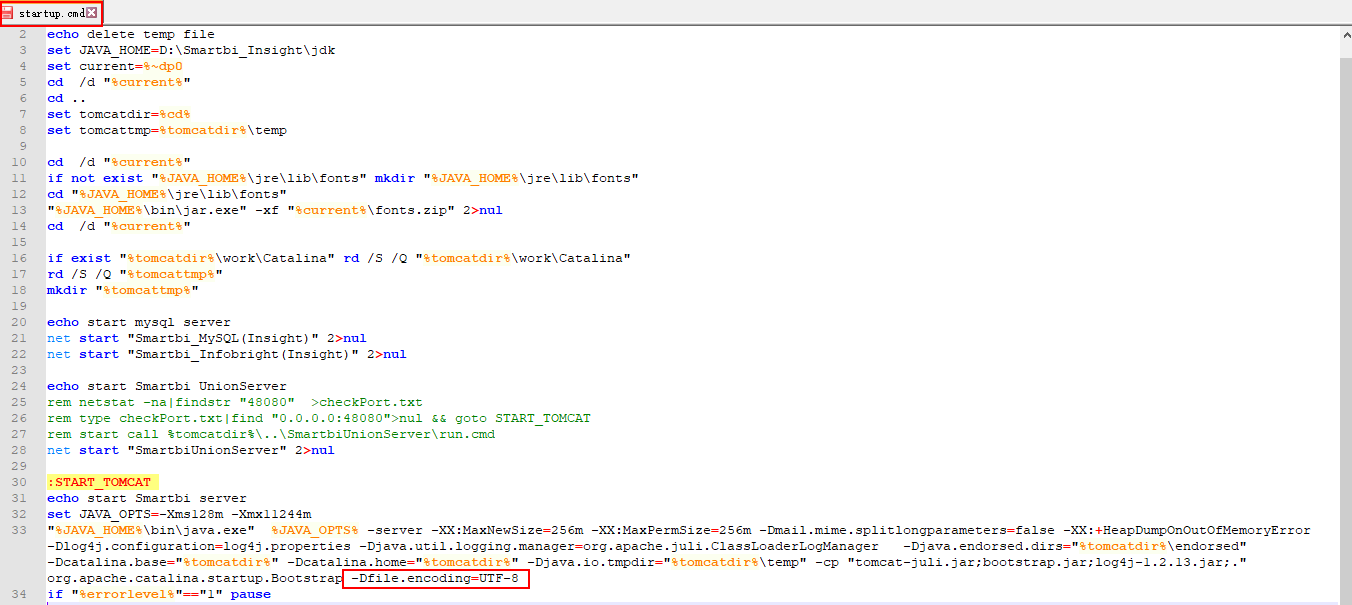Click the net start Smartbi_MySQL(Insight) line
Screen dimensions: 1352x605
coord(207,338)
